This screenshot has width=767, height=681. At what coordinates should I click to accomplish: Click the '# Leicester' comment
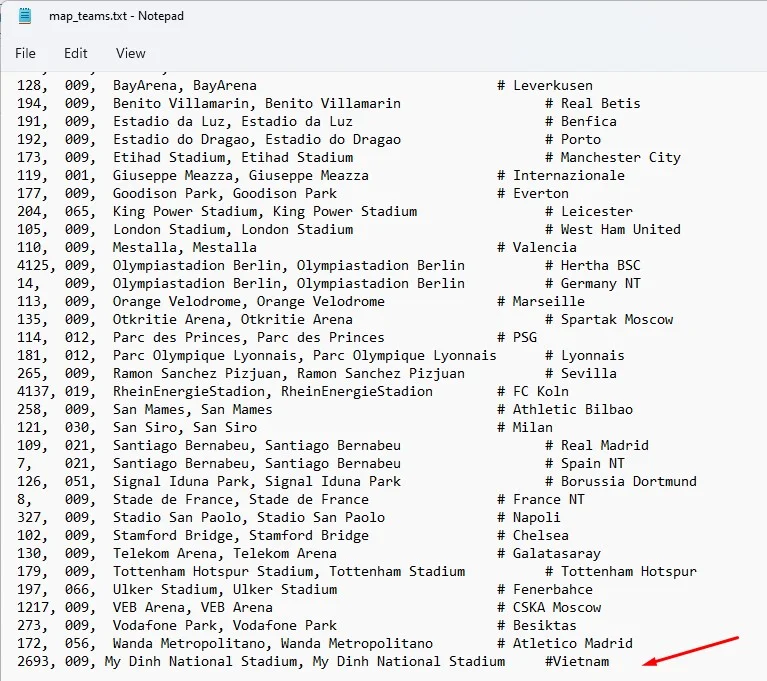[589, 212]
